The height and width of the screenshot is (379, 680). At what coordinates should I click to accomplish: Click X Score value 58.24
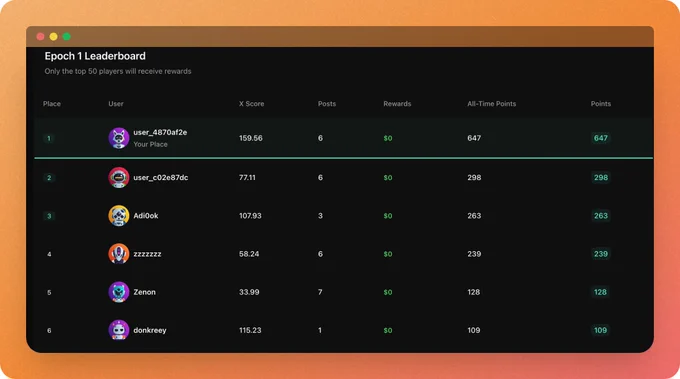coord(249,254)
